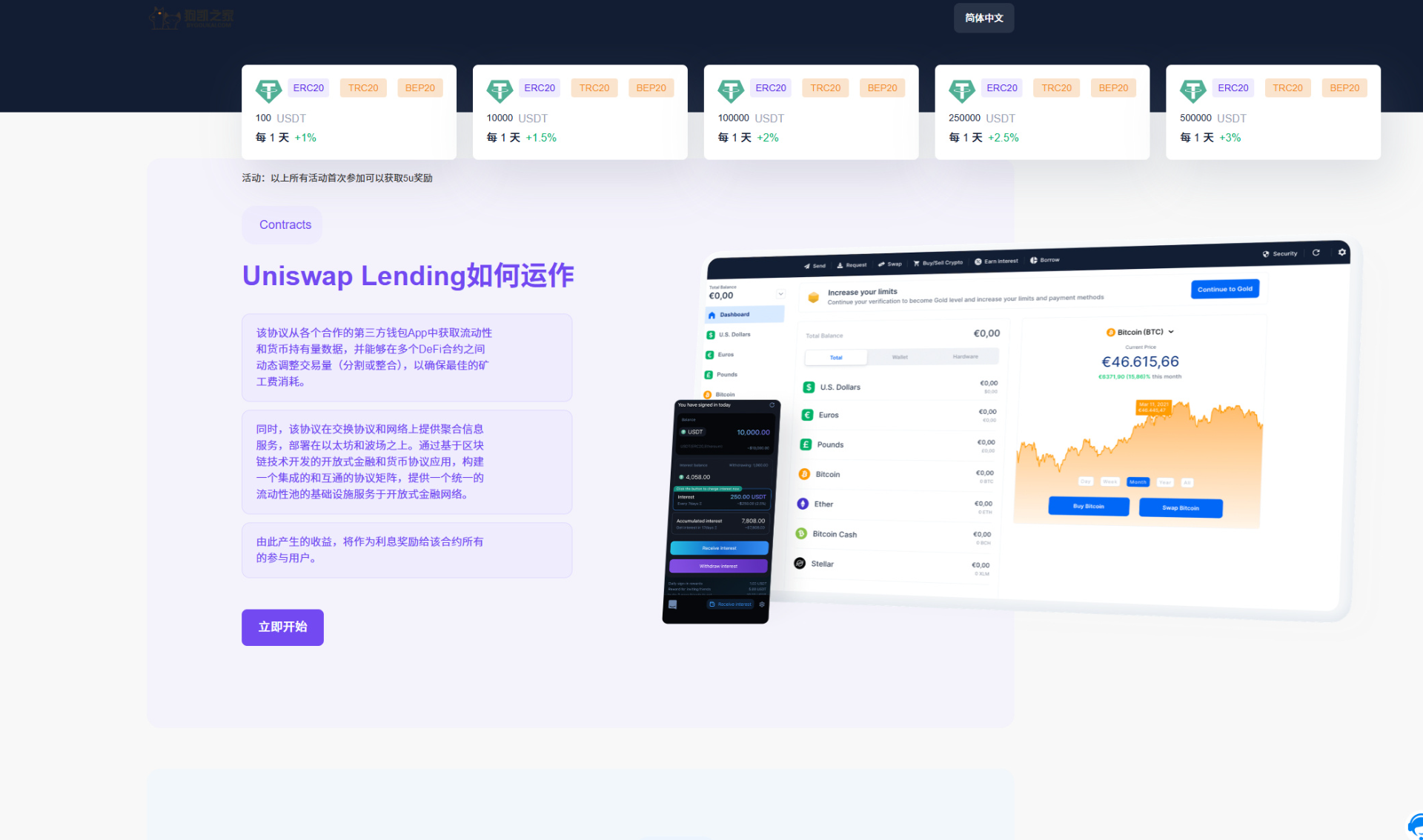1423x840 pixels.
Task: Pick BEP20 on the 100000 USDT card
Action: 883,87
